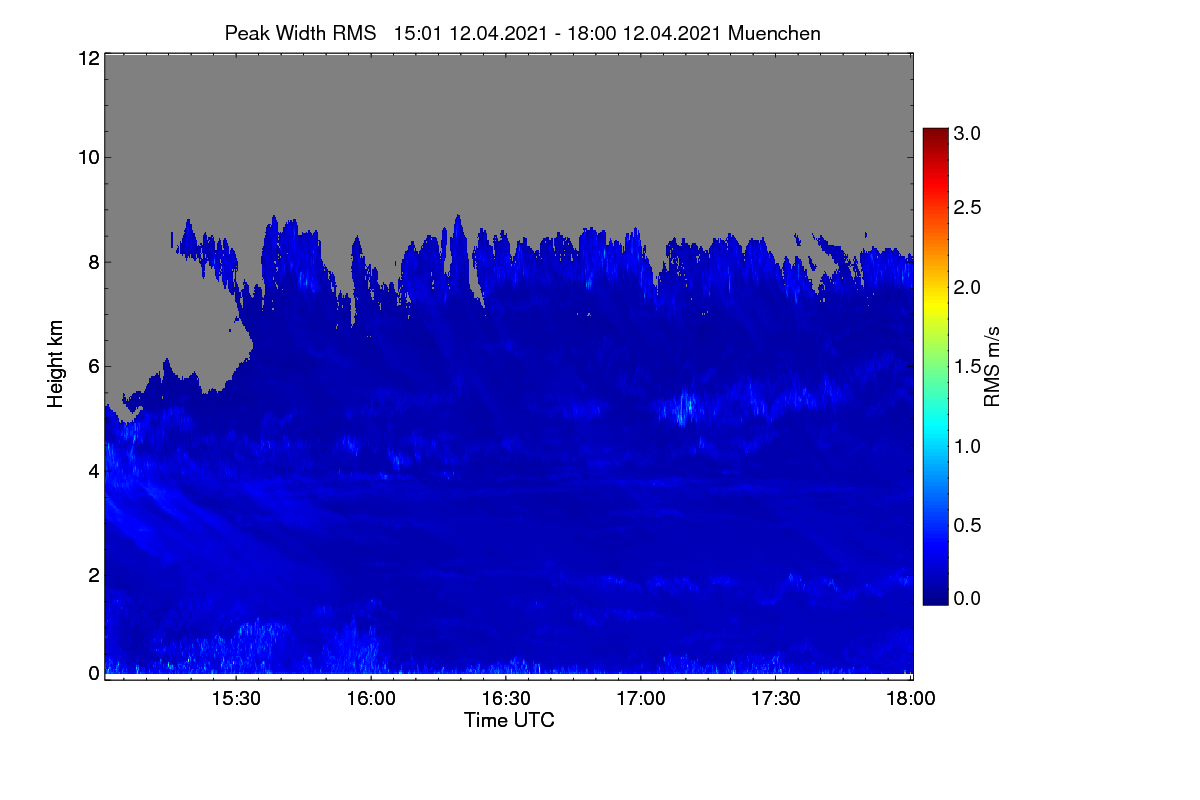
Task: Click the colorbar value 0.0
Action: pyautogui.click(x=967, y=598)
